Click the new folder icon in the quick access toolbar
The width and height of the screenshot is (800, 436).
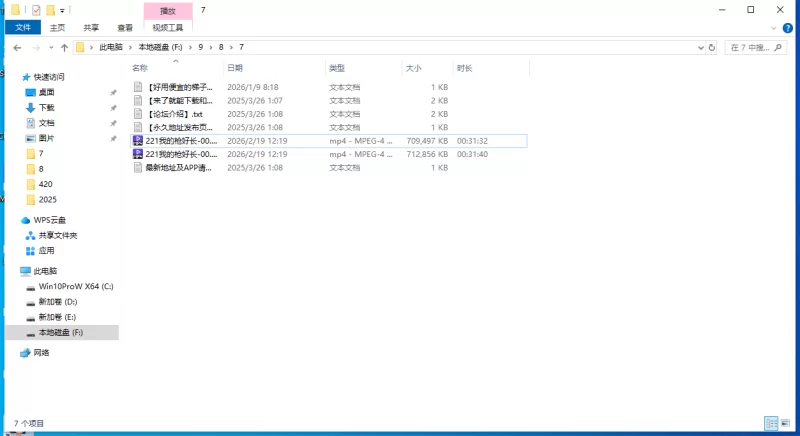click(x=50, y=10)
